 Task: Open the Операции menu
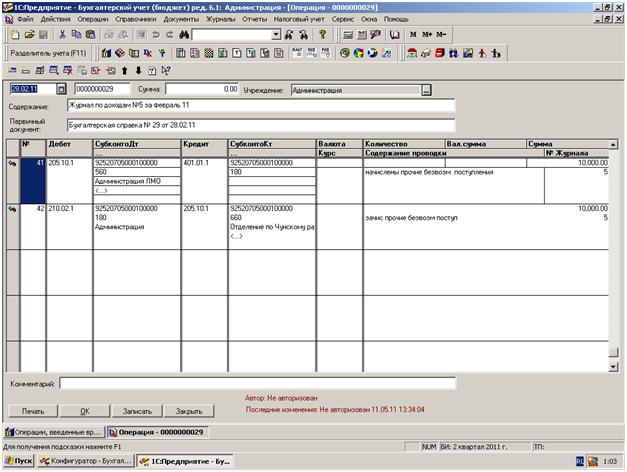[92, 19]
